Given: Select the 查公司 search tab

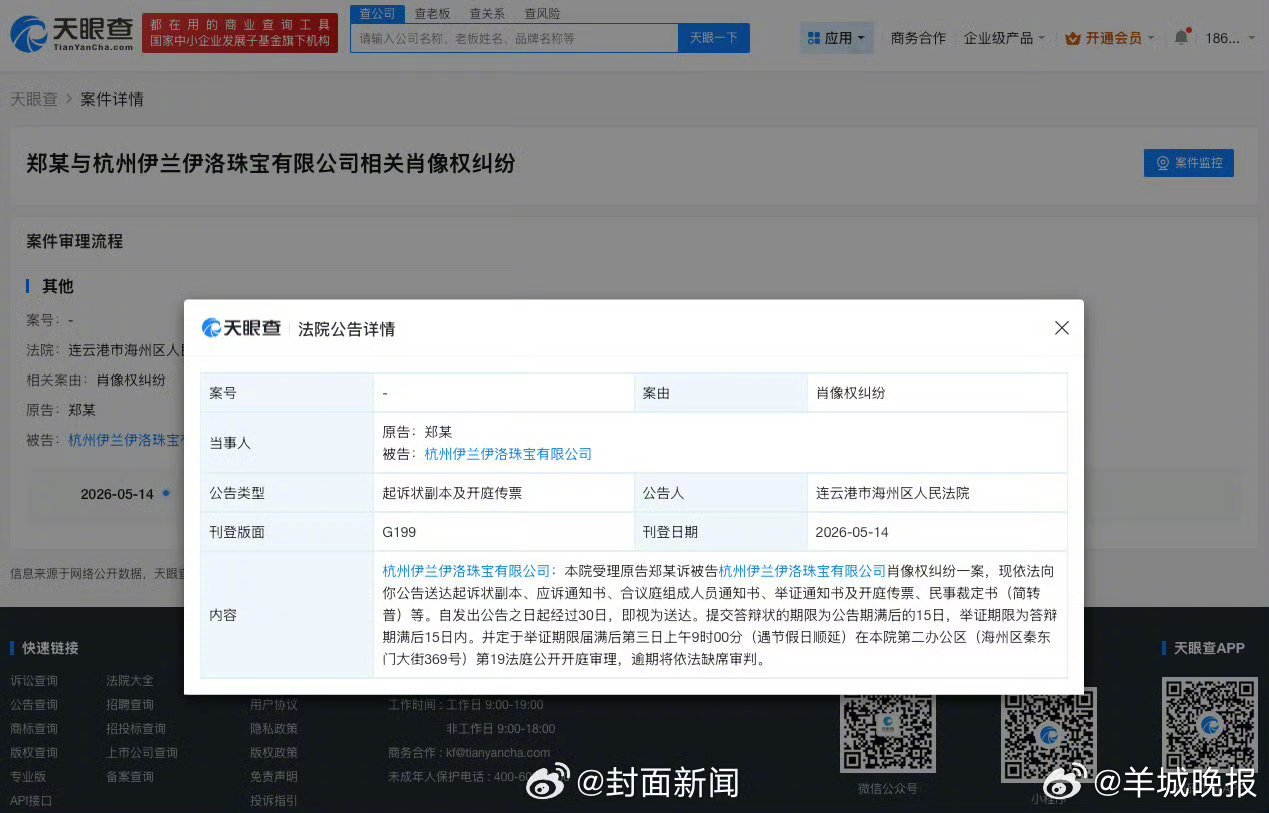Looking at the screenshot, I should (377, 13).
